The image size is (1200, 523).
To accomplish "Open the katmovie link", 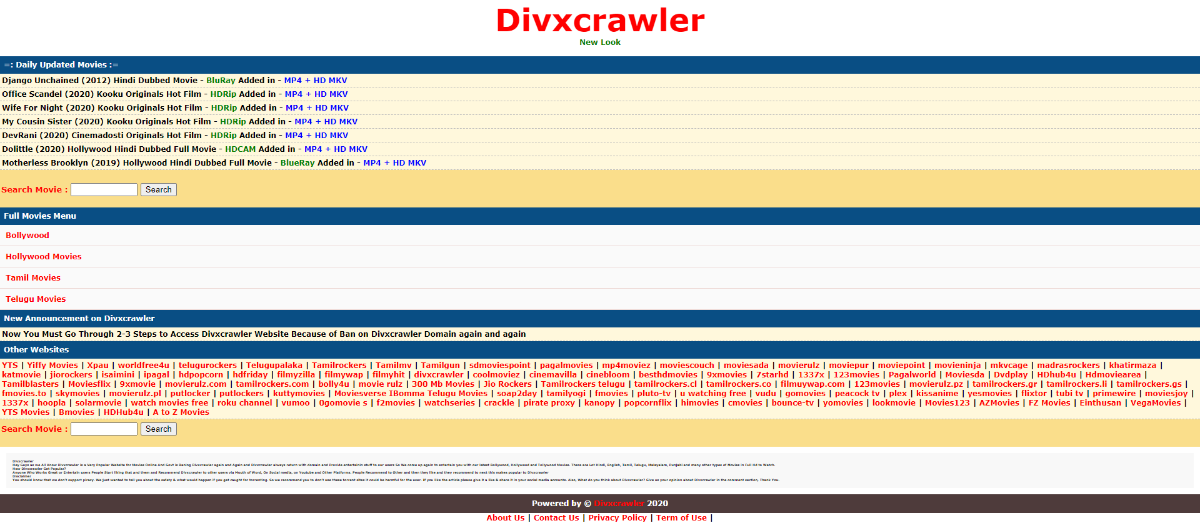I will 21,375.
